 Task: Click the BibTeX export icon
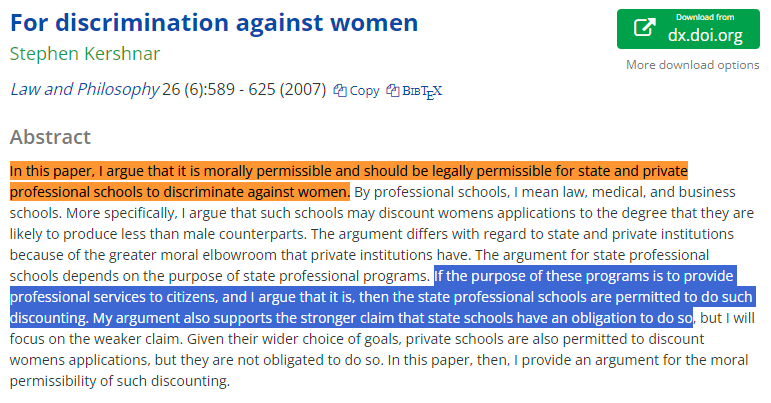[392, 90]
